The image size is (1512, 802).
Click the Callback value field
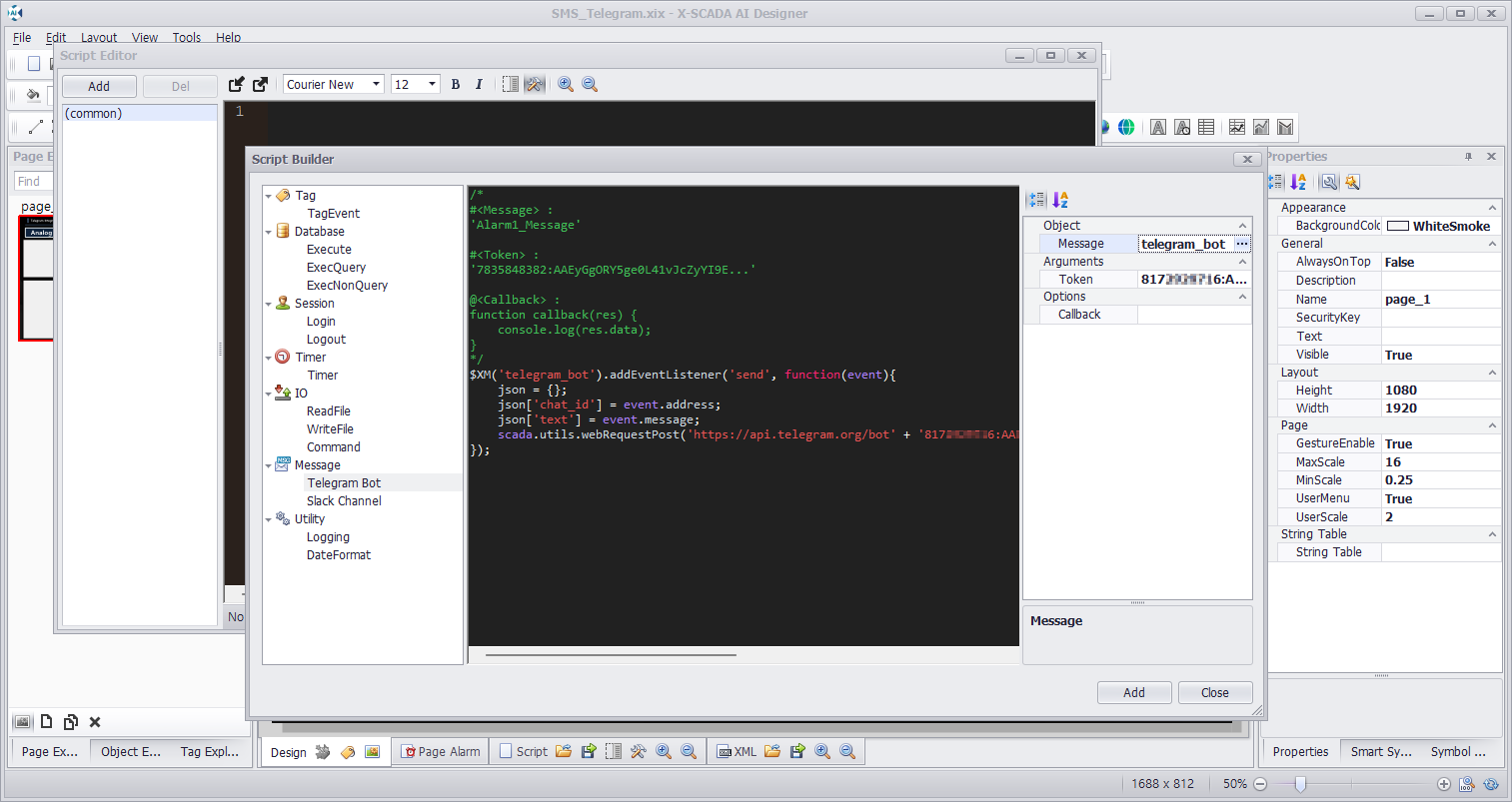(1194, 315)
